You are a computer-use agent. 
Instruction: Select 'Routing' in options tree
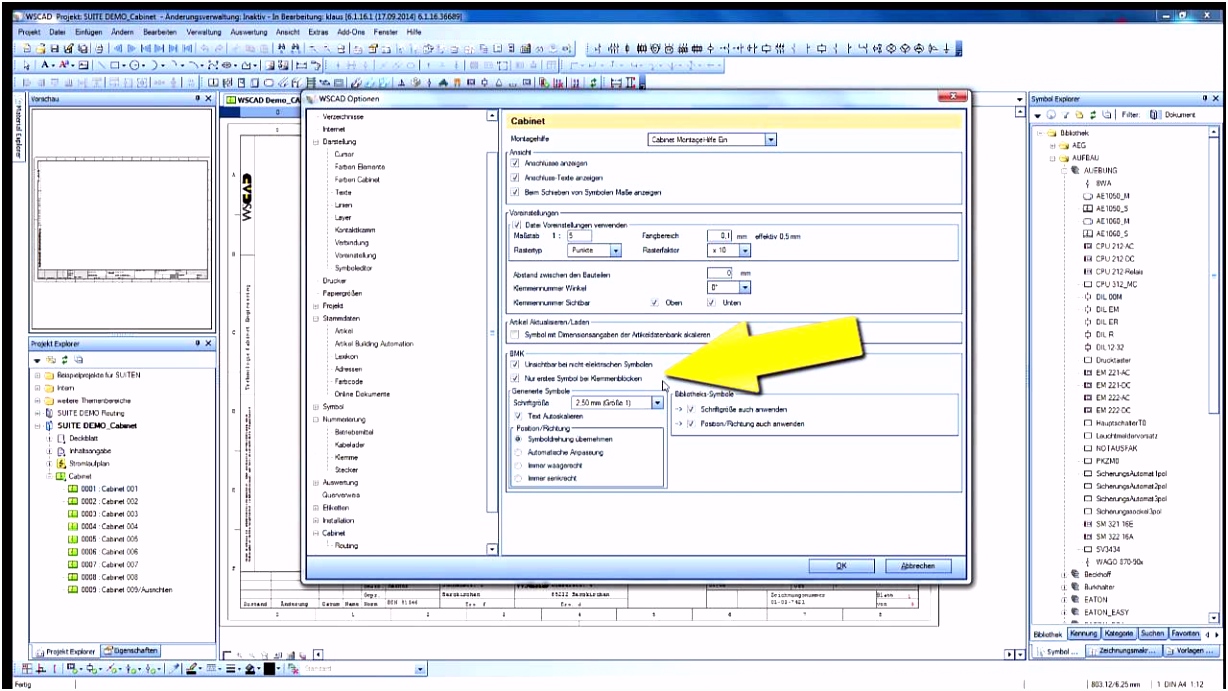coord(347,546)
